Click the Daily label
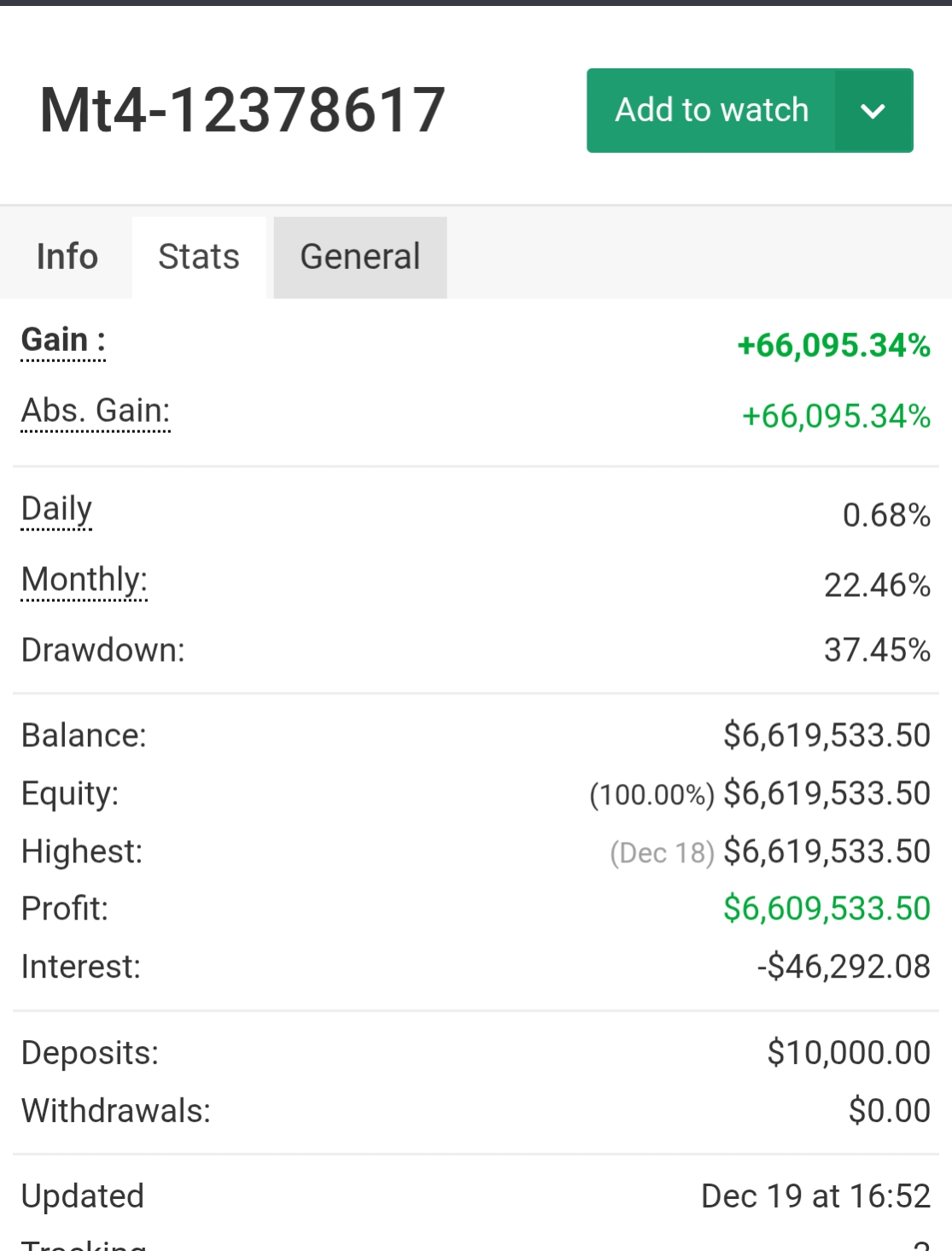The height and width of the screenshot is (1251, 952). [56, 509]
